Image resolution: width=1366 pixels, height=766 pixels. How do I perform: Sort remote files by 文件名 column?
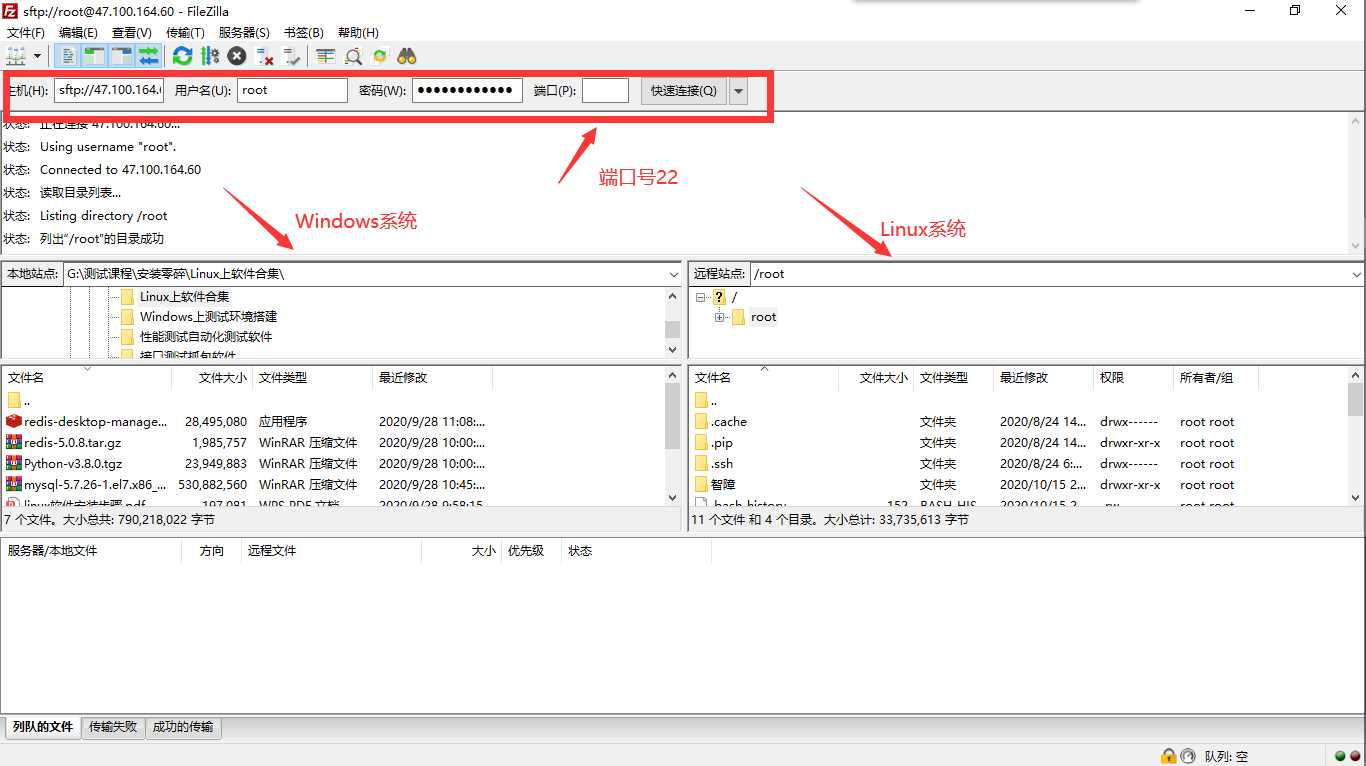pos(763,377)
